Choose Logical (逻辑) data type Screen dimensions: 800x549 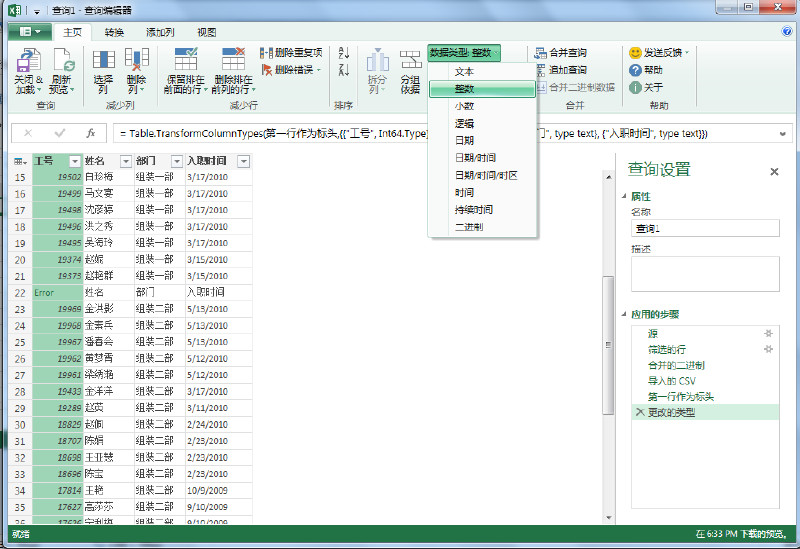482,123
